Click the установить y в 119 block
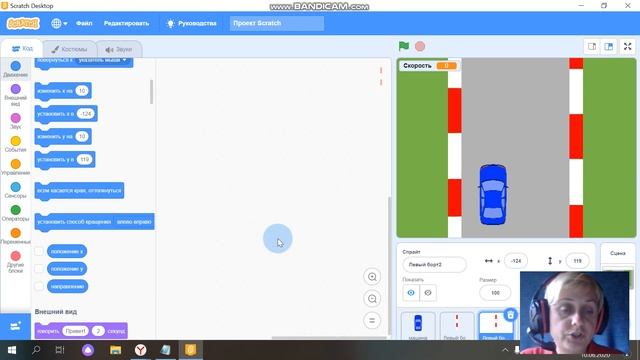The width and height of the screenshot is (640, 360). (65, 160)
